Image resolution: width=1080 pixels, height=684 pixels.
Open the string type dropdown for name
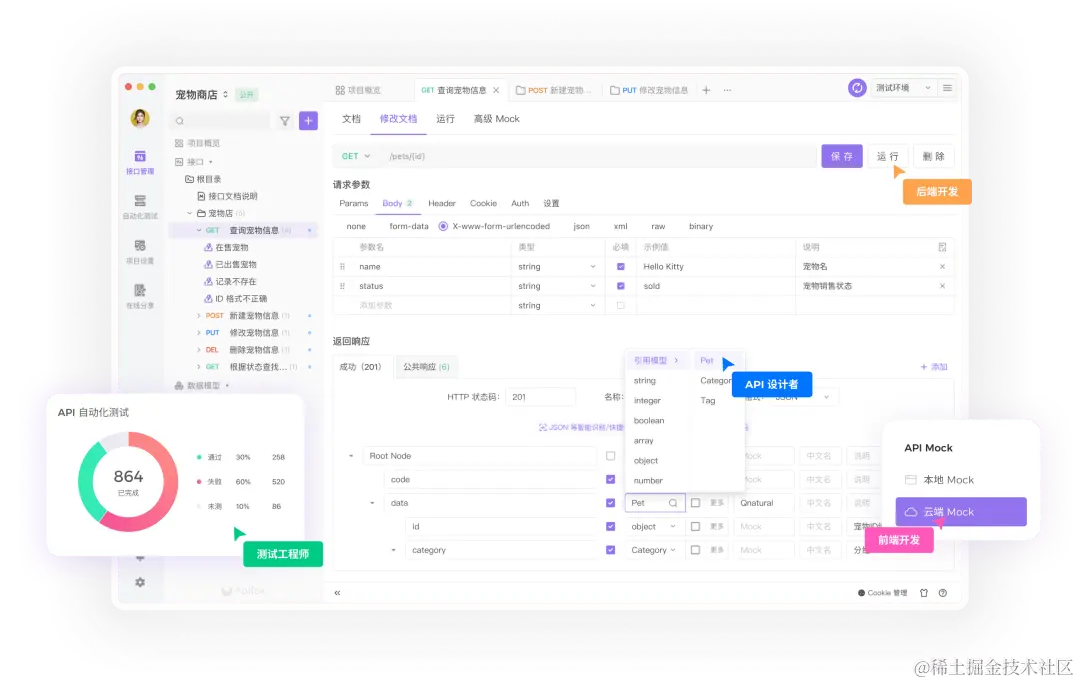pos(557,267)
